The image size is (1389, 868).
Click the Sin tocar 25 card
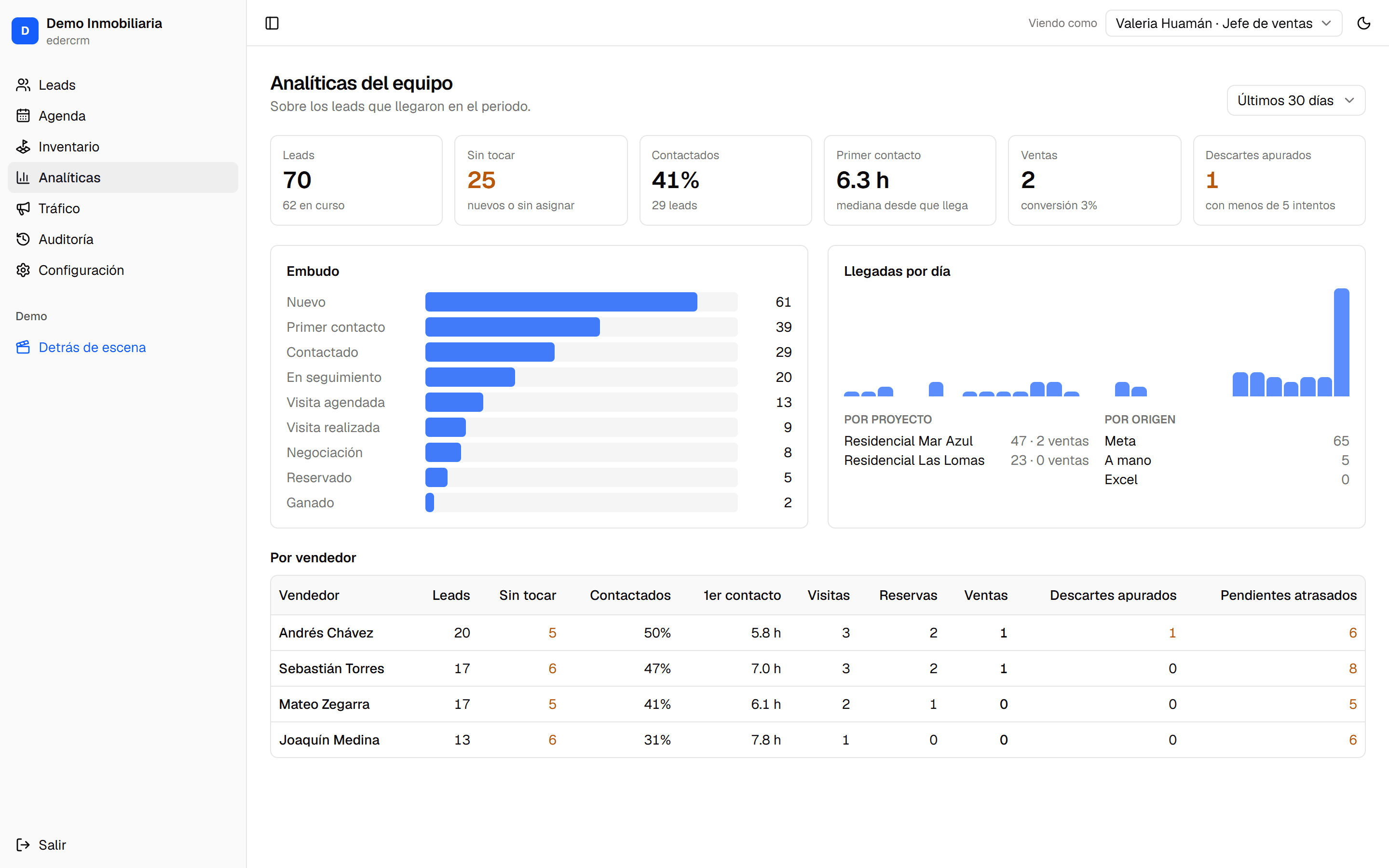541,180
